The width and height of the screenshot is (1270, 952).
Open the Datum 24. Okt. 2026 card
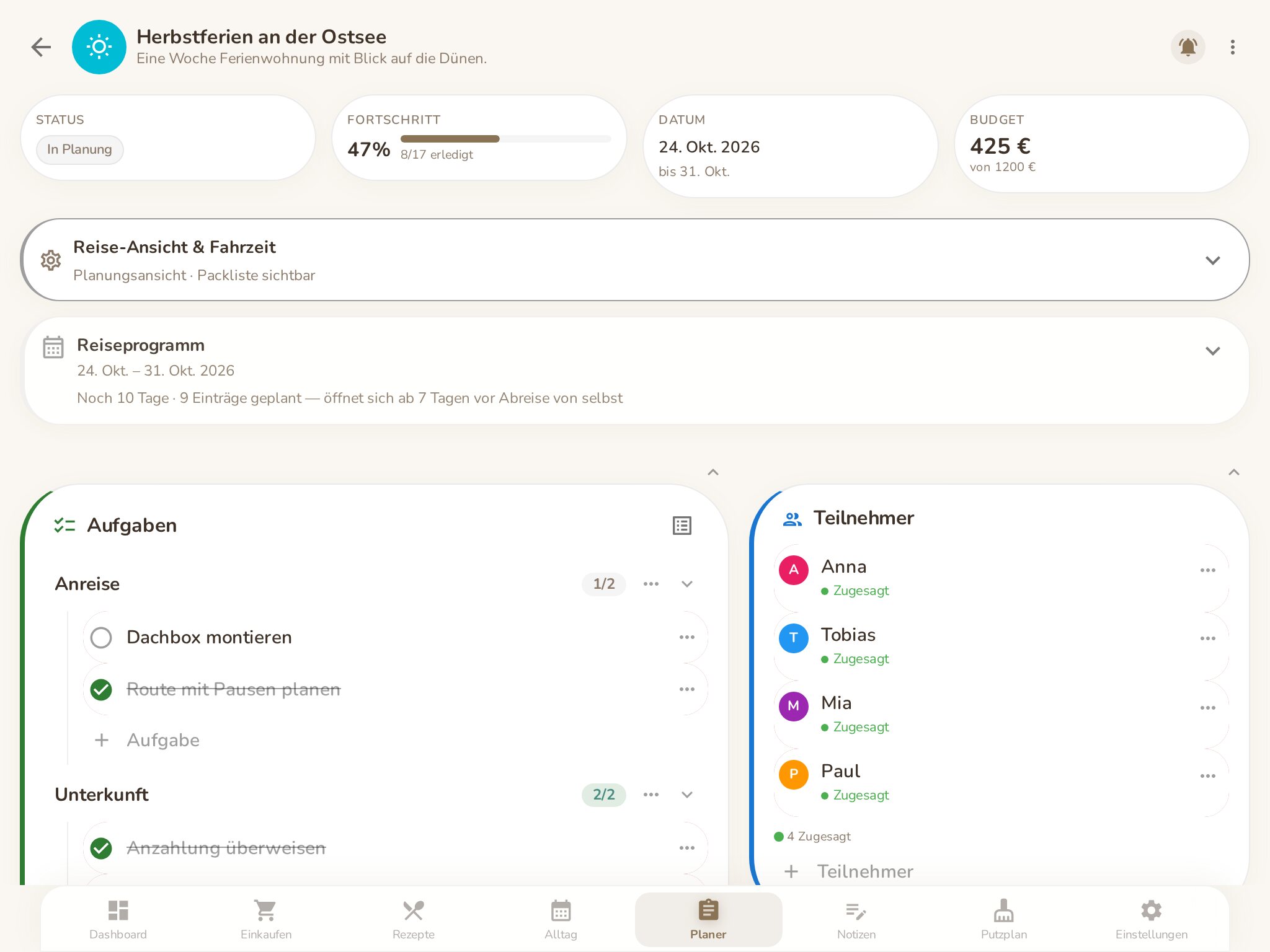(790, 146)
